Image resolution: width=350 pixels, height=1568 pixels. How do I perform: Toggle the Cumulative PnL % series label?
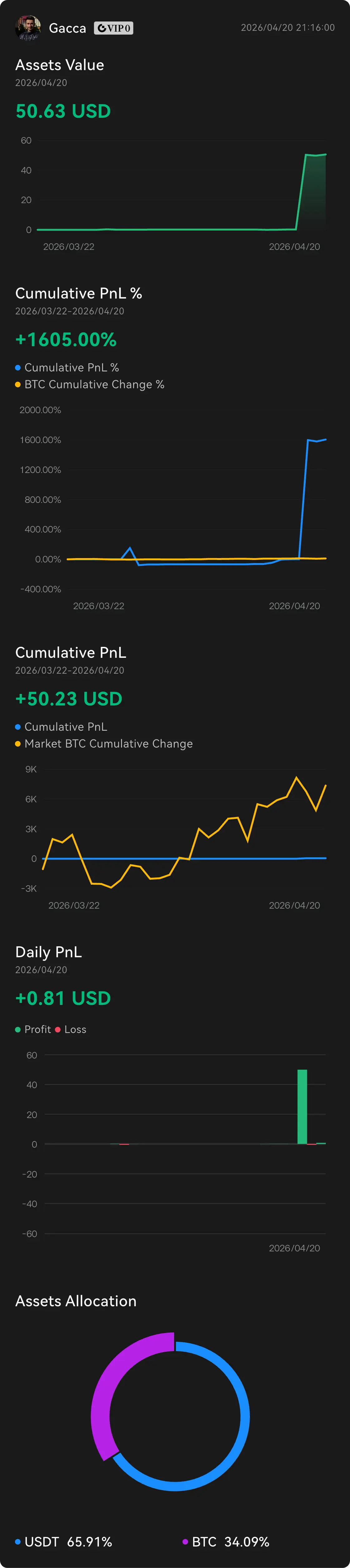coord(71,368)
